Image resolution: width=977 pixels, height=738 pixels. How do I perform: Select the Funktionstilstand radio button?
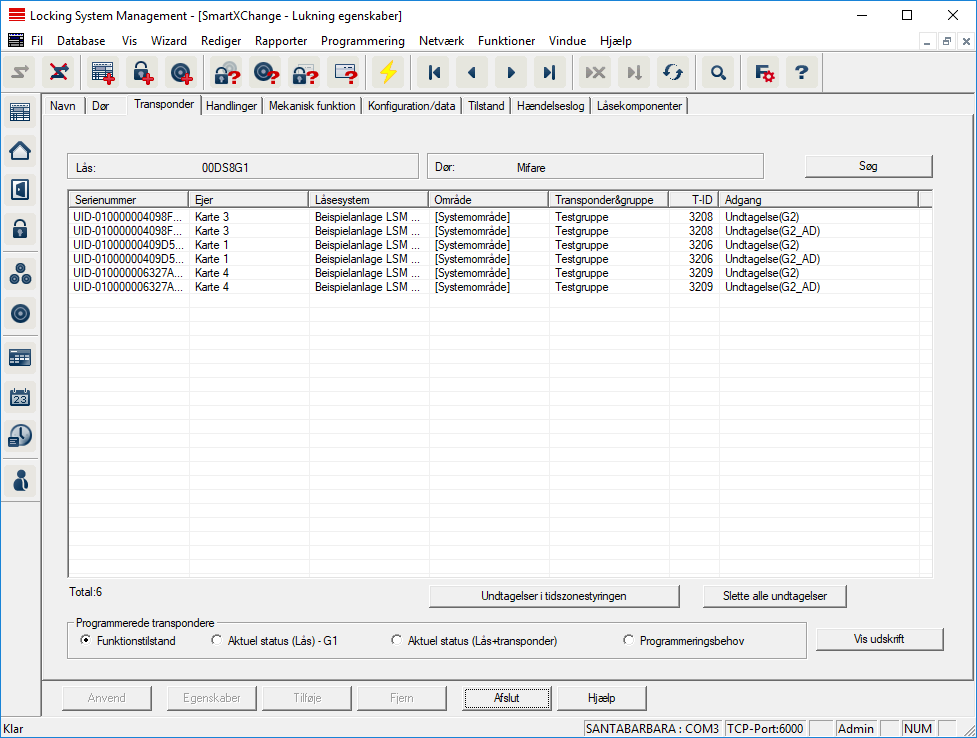coord(86,640)
